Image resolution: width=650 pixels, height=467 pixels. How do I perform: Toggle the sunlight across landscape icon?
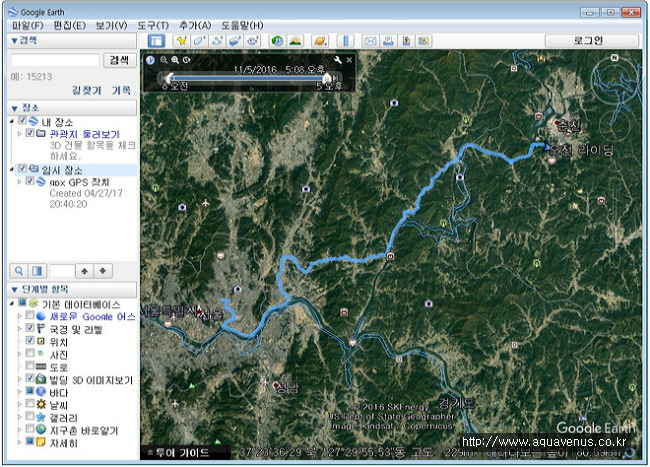tap(295, 41)
